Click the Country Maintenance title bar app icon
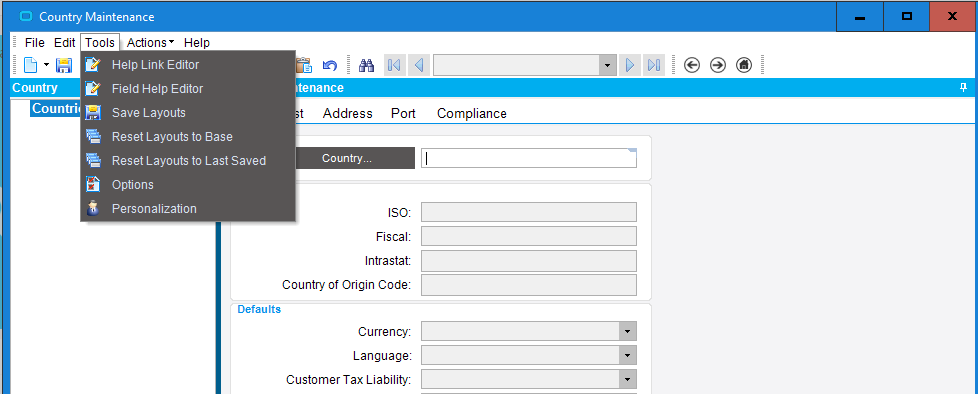Screen dimensions: 978x394 click(26, 17)
